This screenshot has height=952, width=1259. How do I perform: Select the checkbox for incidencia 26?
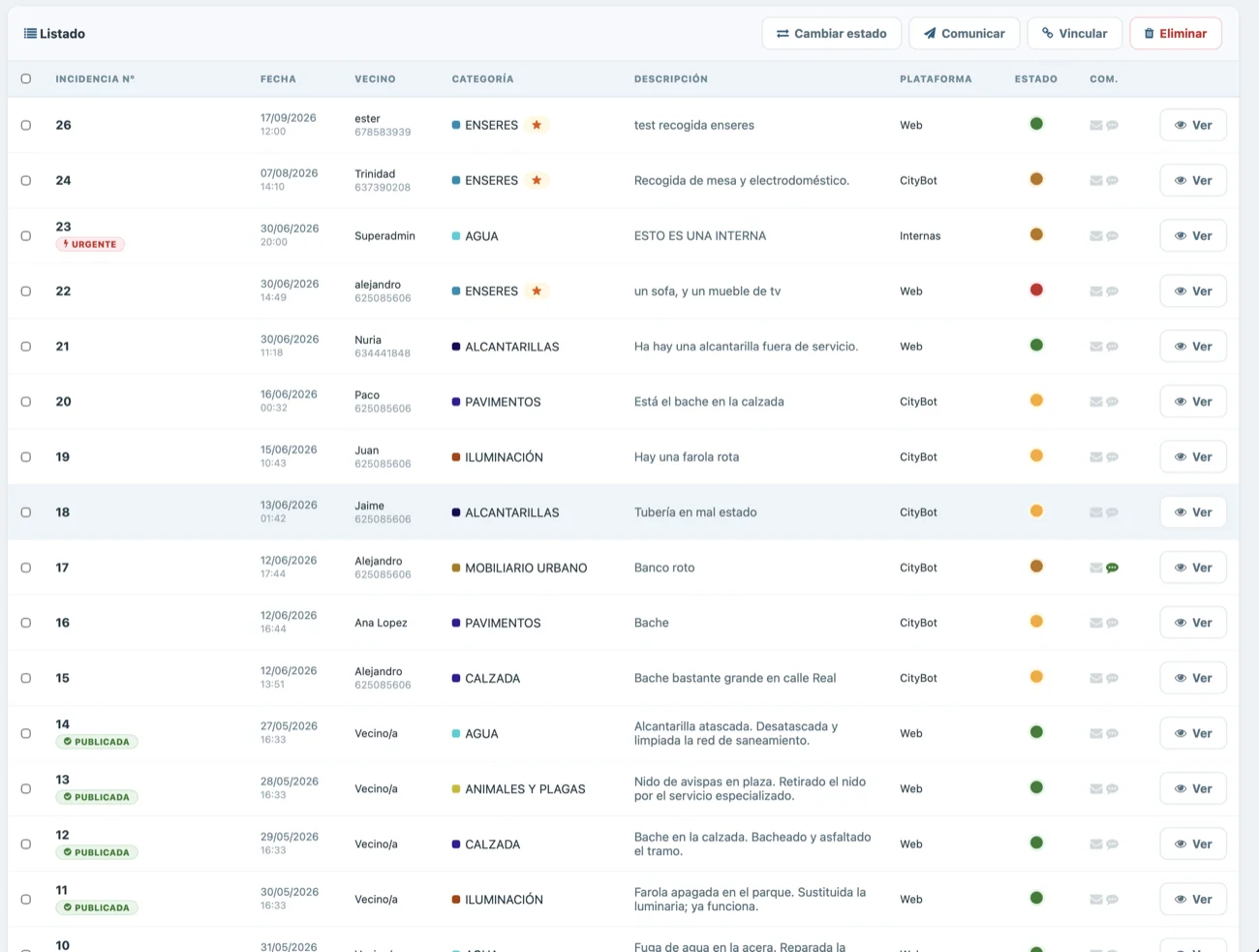point(26,125)
